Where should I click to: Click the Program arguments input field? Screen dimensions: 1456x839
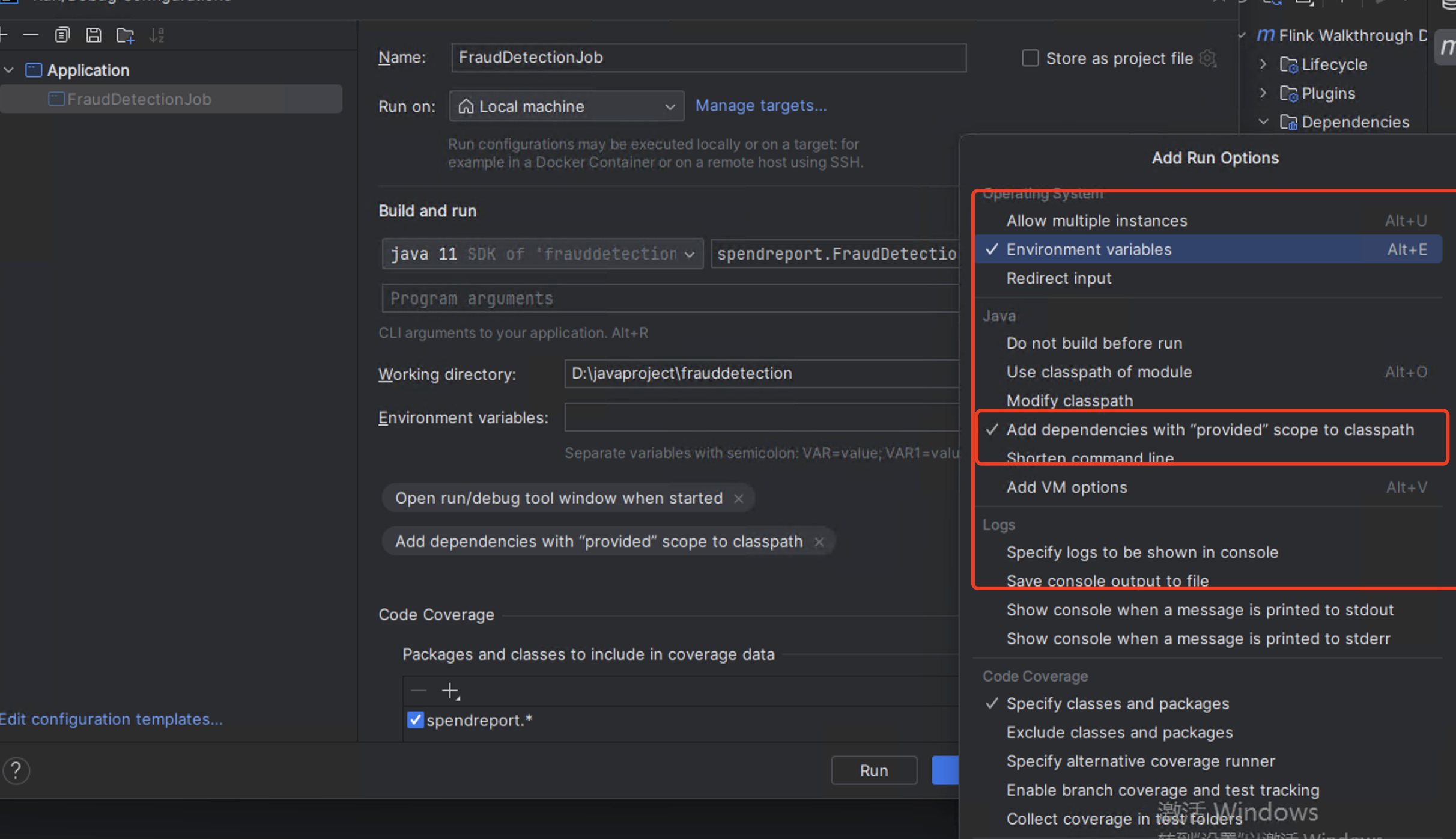click(667, 299)
